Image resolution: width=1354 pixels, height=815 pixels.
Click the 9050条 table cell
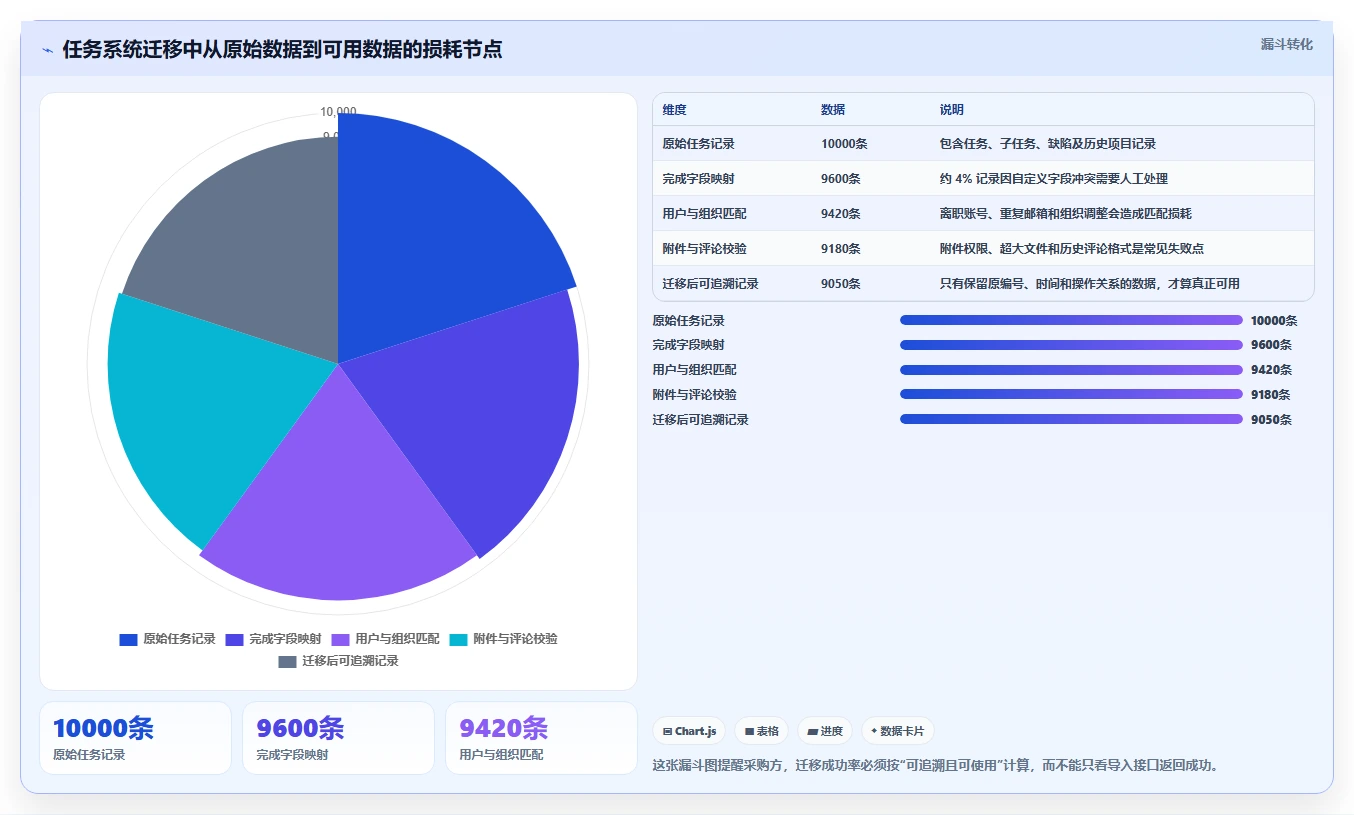(841, 284)
